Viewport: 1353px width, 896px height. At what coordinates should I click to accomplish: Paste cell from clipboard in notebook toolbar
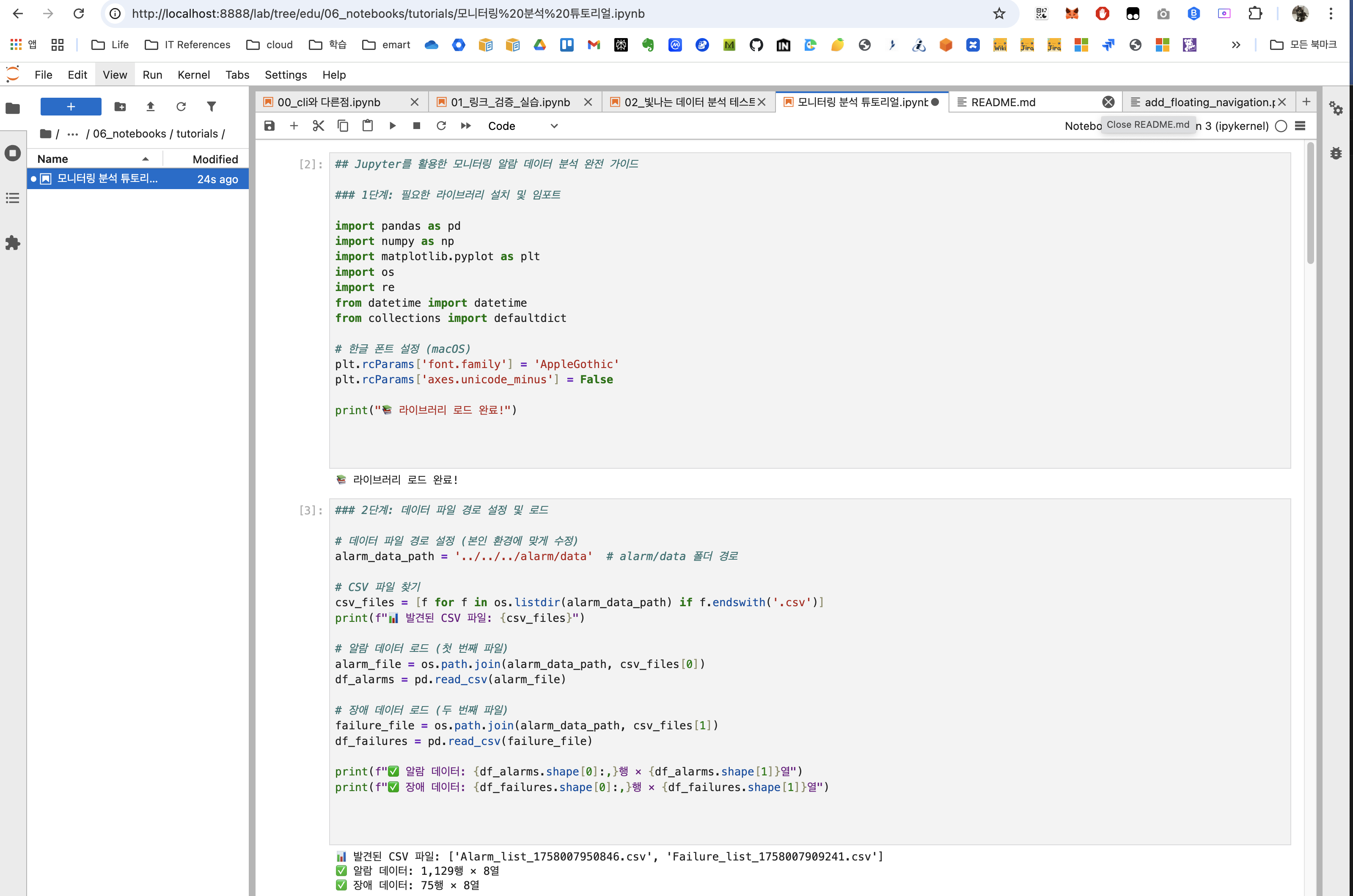367,126
